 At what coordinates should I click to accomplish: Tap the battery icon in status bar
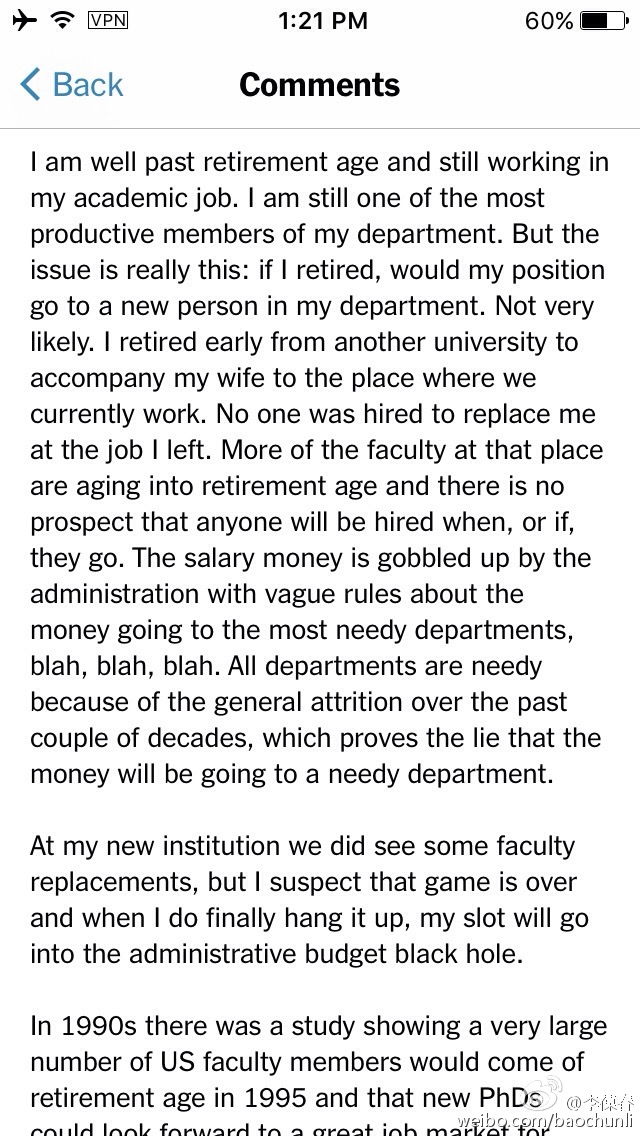tap(606, 20)
